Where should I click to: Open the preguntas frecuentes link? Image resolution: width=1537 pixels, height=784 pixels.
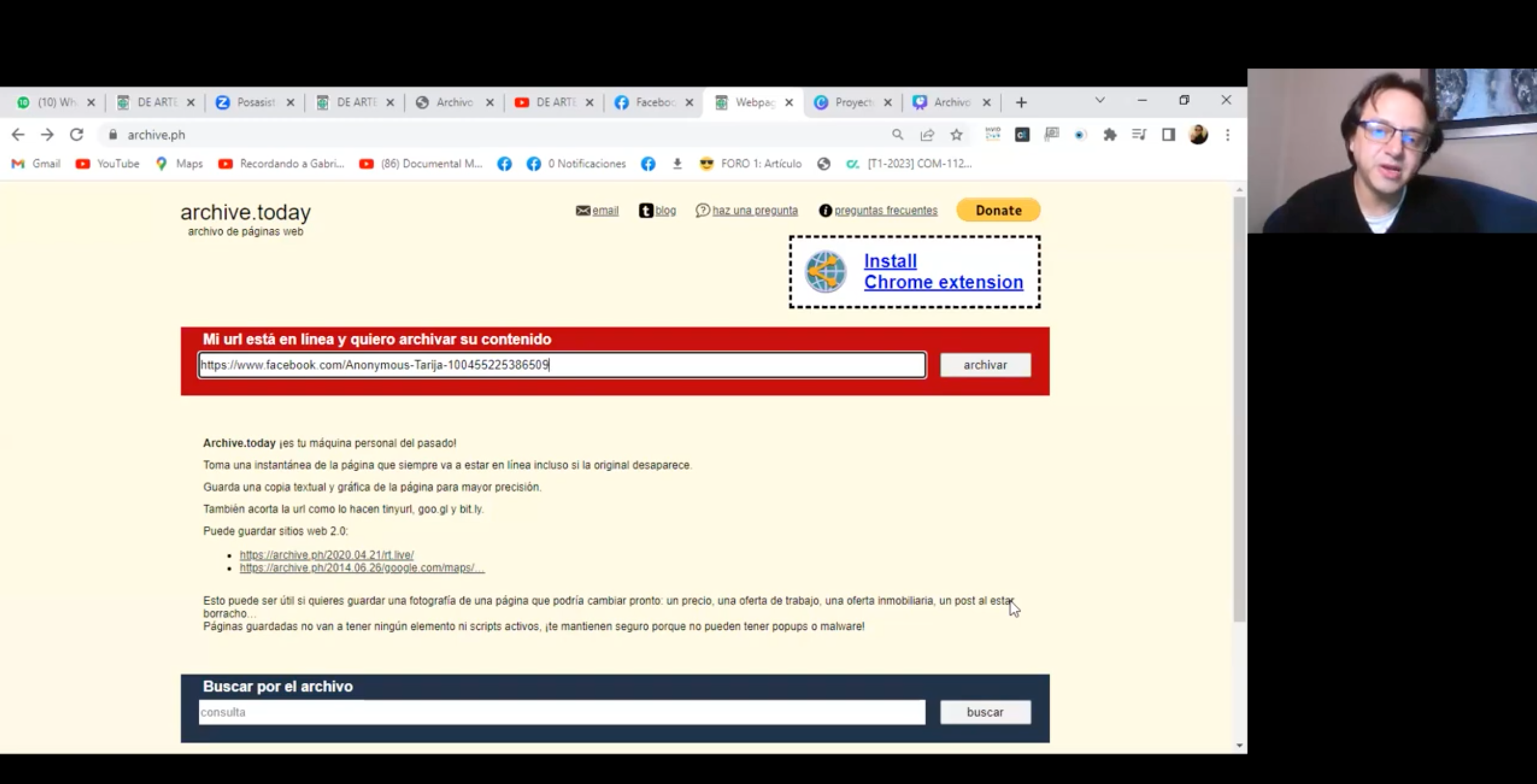[885, 210]
